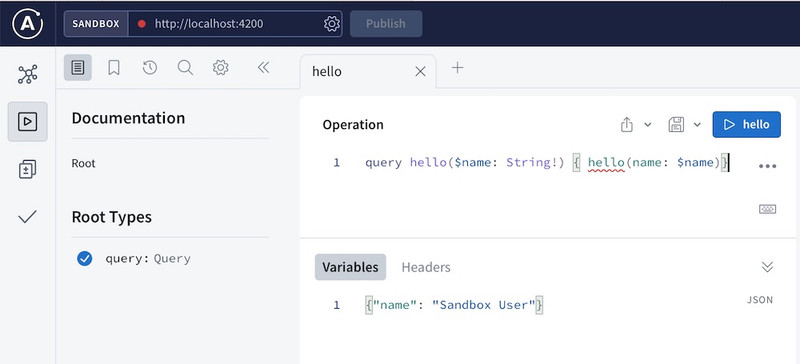This screenshot has height=364, width=800.
Task: Open the search magnifier icon
Action: (185, 67)
